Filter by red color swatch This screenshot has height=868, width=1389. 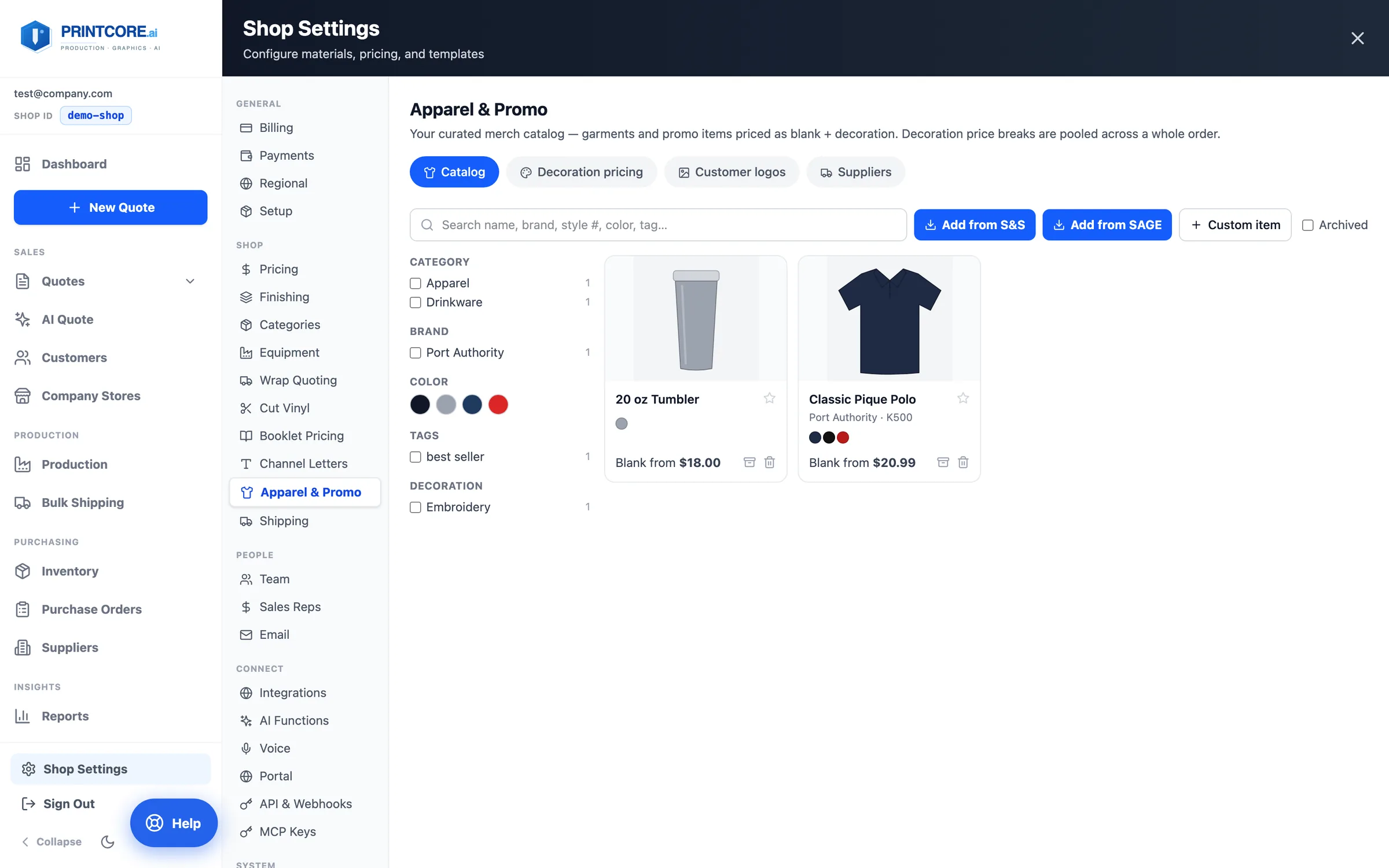tap(498, 404)
